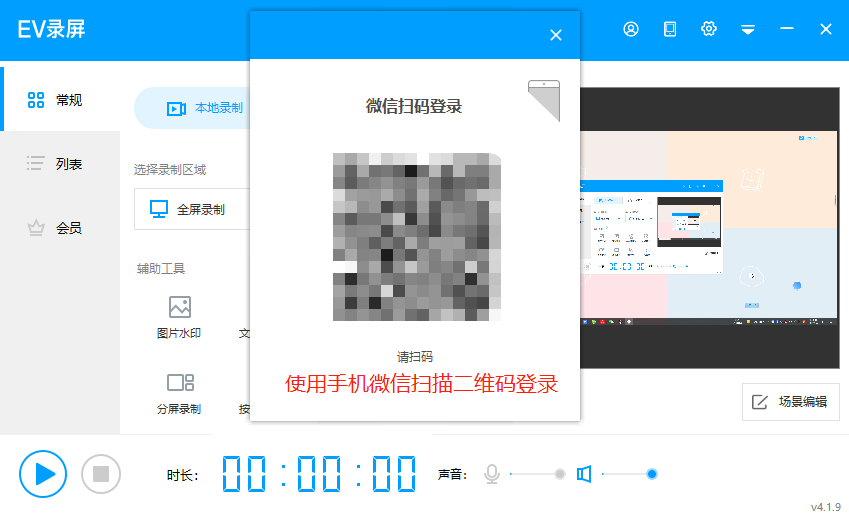Click the recording preview thumbnail

709,228
